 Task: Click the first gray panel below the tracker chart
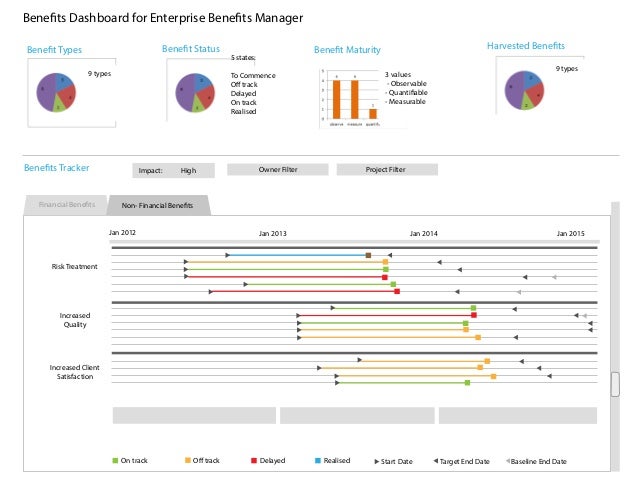click(x=194, y=416)
